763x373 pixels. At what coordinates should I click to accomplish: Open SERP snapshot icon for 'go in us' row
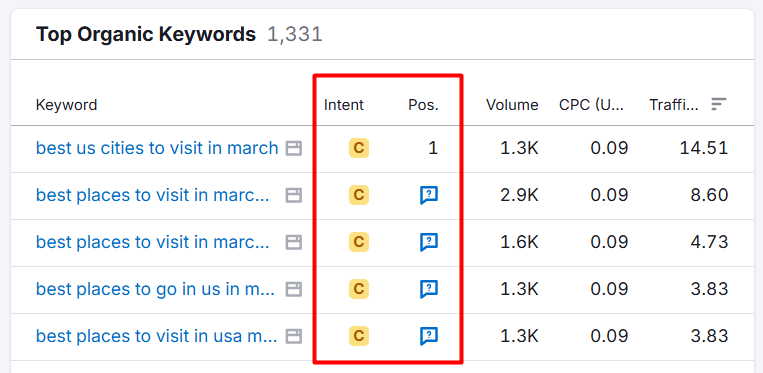(293, 289)
